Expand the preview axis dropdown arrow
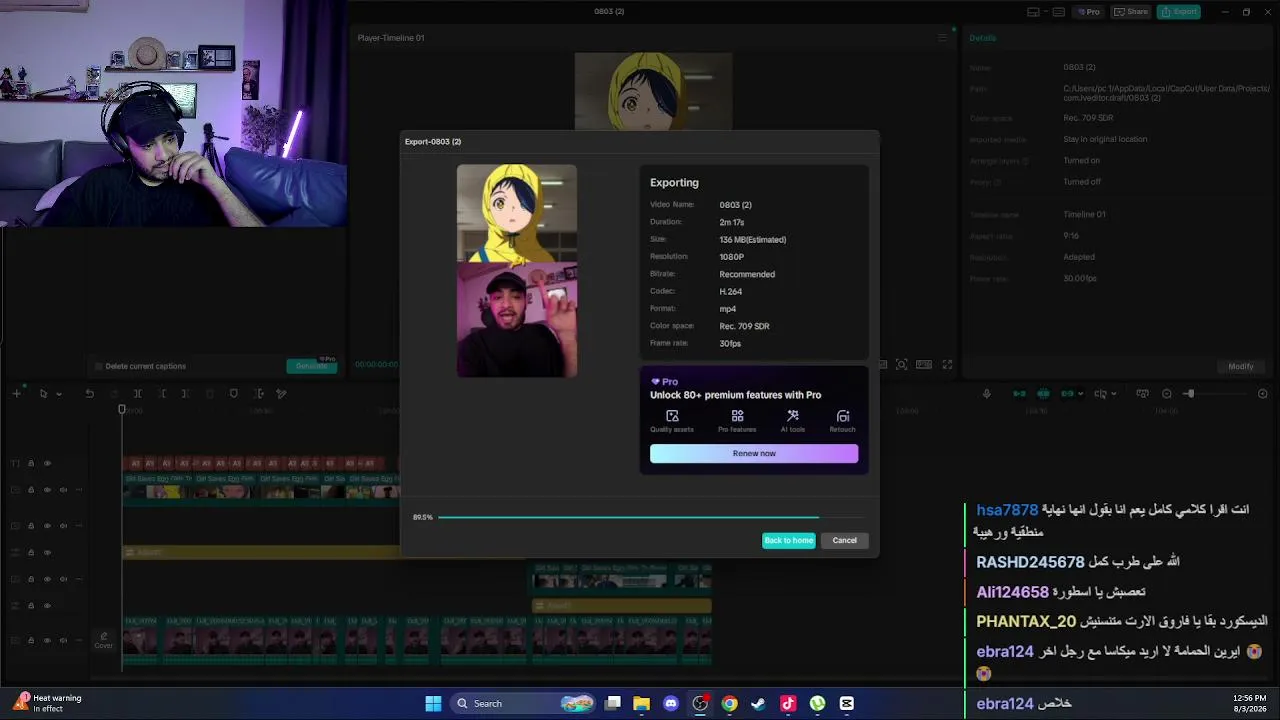The height and width of the screenshot is (720, 1280). (1113, 394)
